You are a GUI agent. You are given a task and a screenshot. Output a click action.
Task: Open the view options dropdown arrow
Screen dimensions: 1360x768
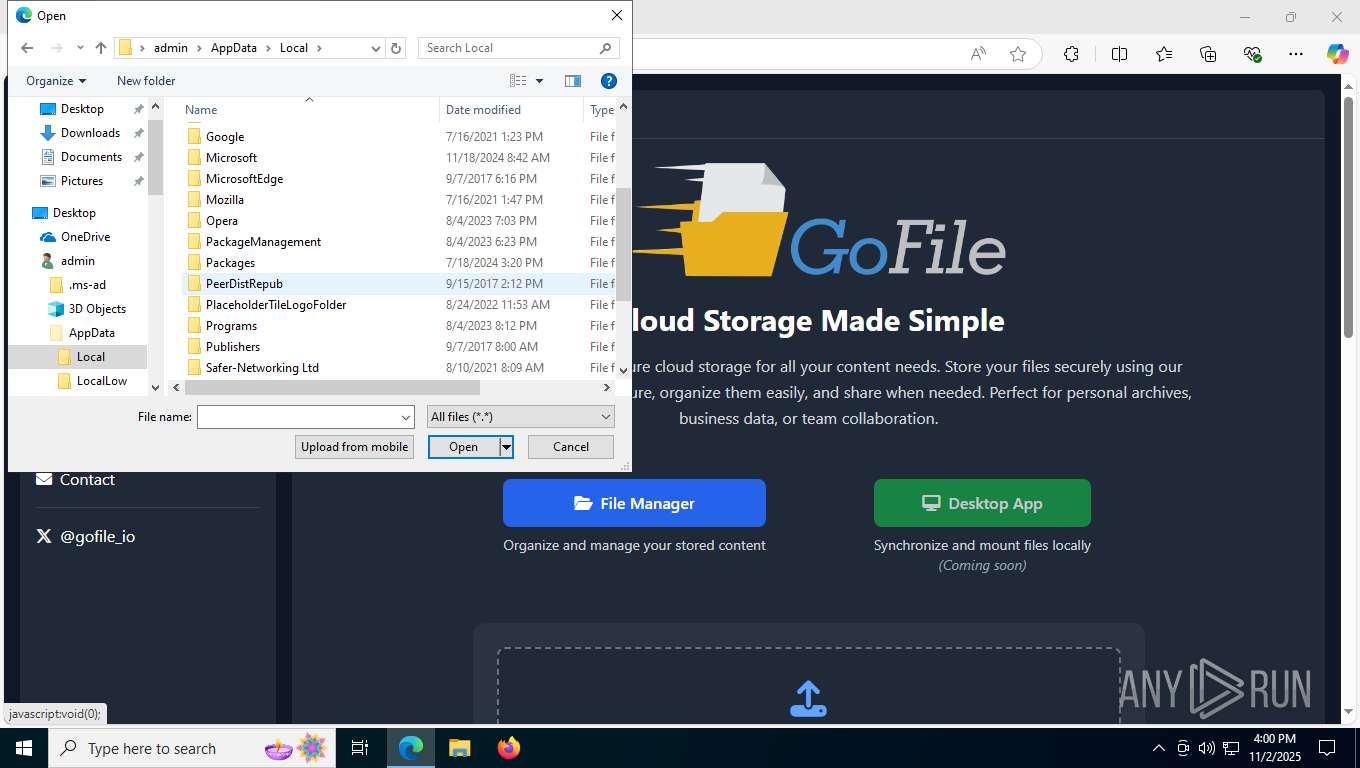[539, 81]
